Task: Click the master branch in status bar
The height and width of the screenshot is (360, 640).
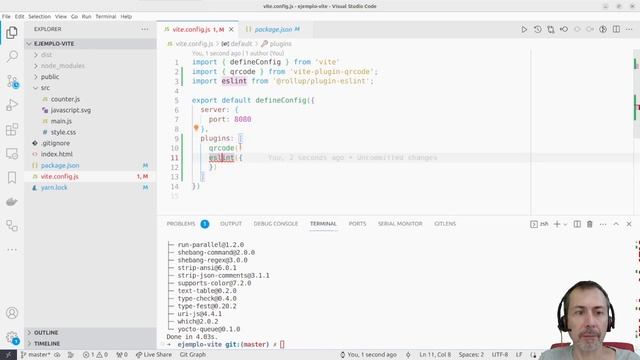Action: (x=35, y=355)
